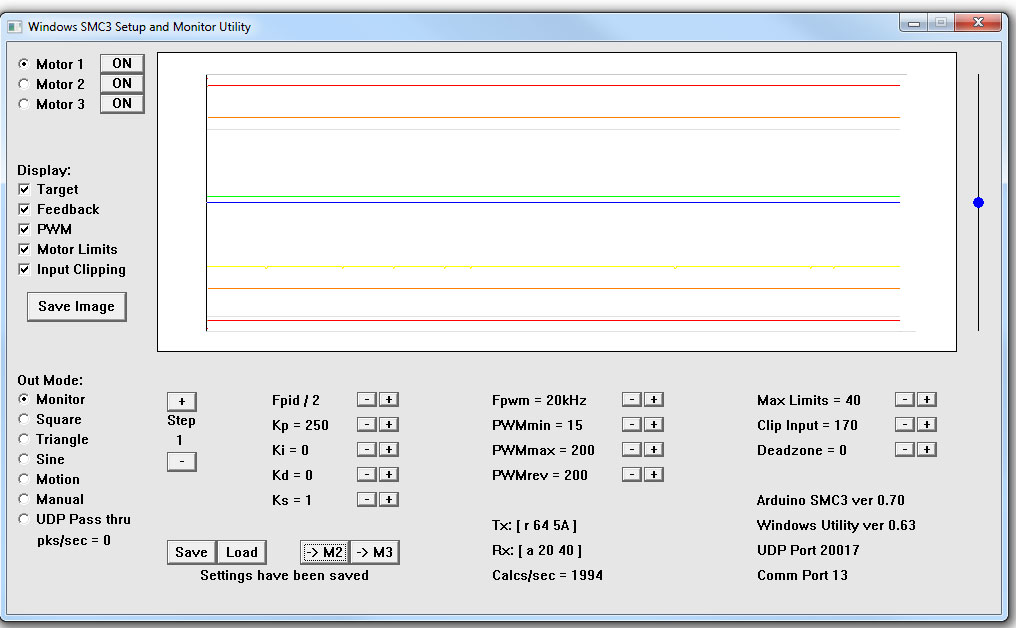Select Square out mode

24,419
